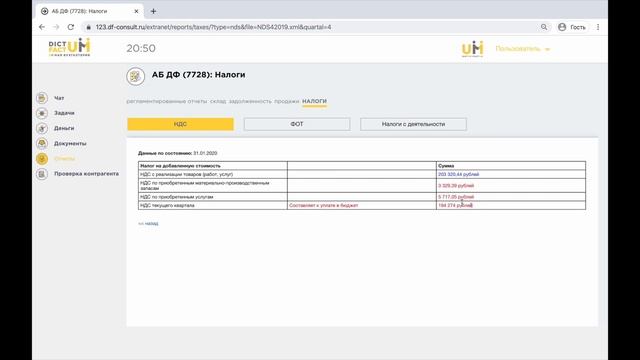Reload the page

click(71, 27)
